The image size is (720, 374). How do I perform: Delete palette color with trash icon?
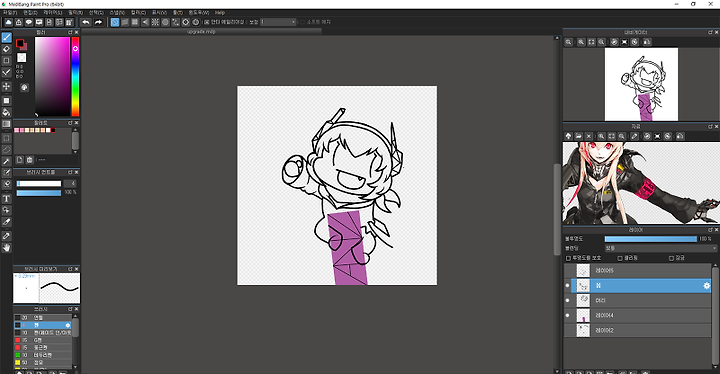pyautogui.click(x=30, y=159)
